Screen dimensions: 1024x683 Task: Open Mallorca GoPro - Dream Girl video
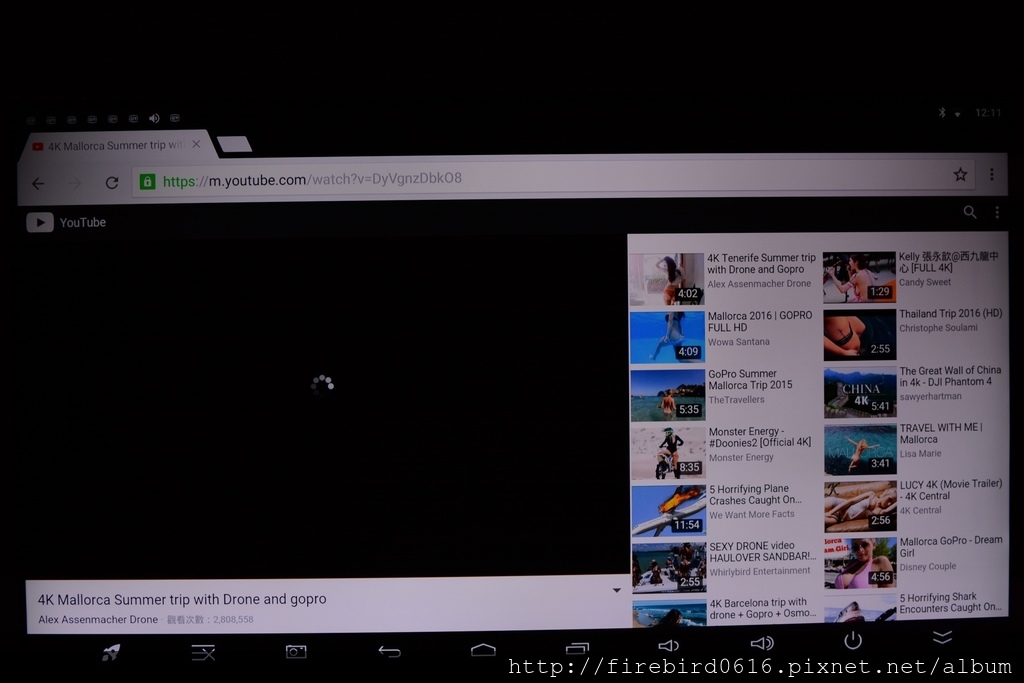coord(951,547)
